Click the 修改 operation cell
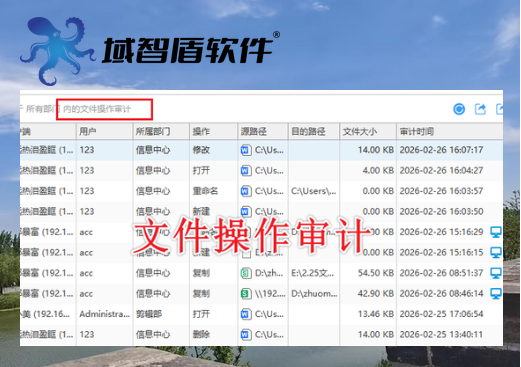The height and width of the screenshot is (367, 521). pyautogui.click(x=201, y=150)
